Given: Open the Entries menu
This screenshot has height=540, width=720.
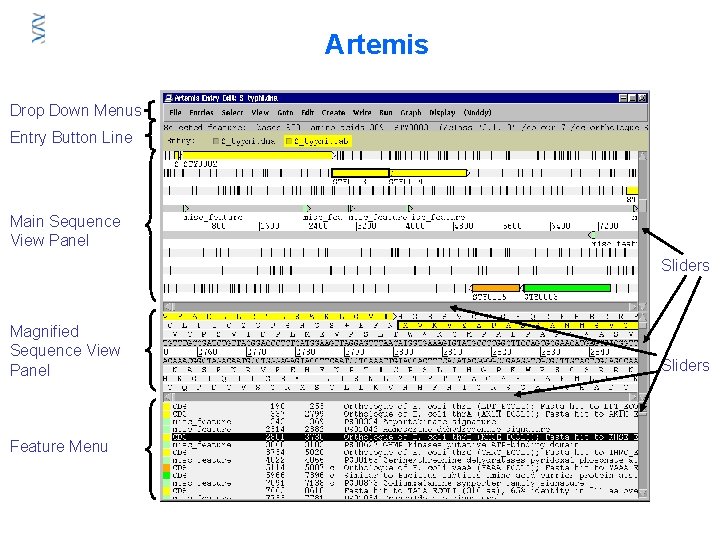Looking at the screenshot, I should (x=202, y=112).
